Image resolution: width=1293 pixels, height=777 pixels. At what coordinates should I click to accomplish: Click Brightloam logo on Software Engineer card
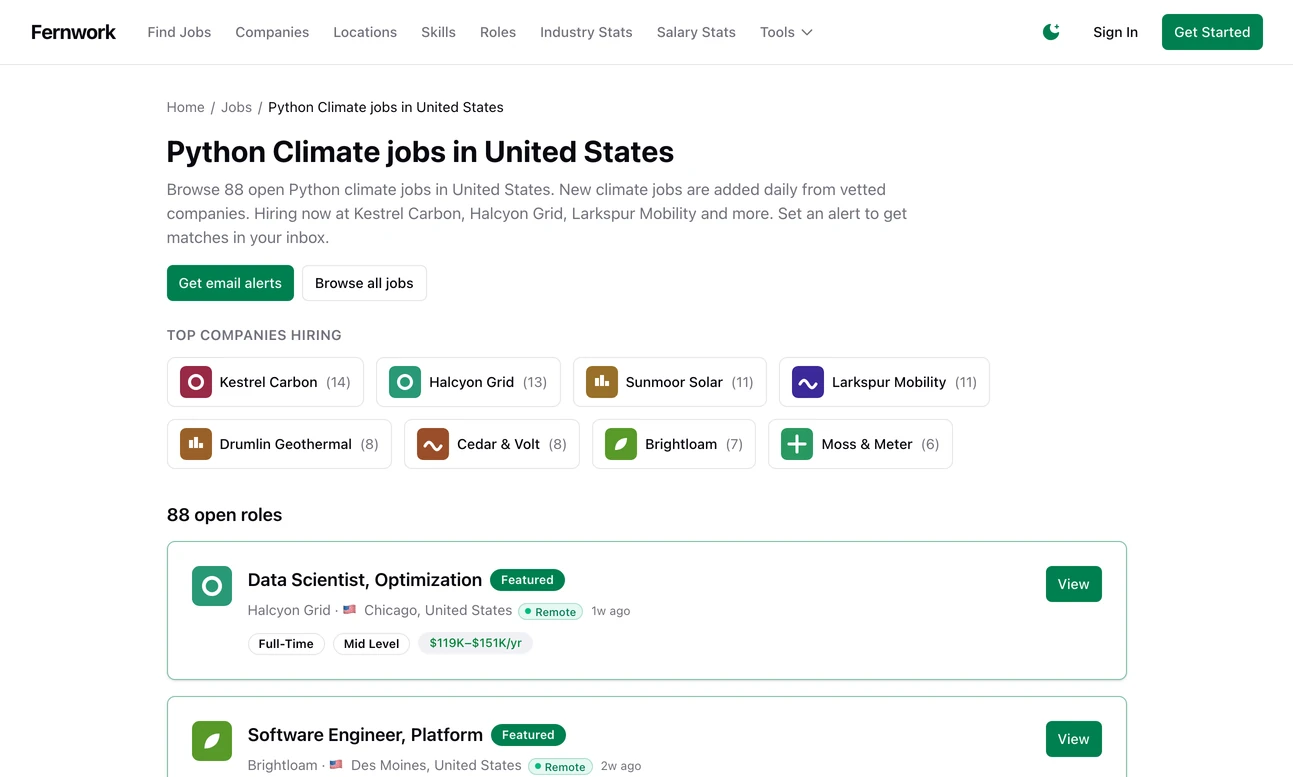(x=212, y=741)
